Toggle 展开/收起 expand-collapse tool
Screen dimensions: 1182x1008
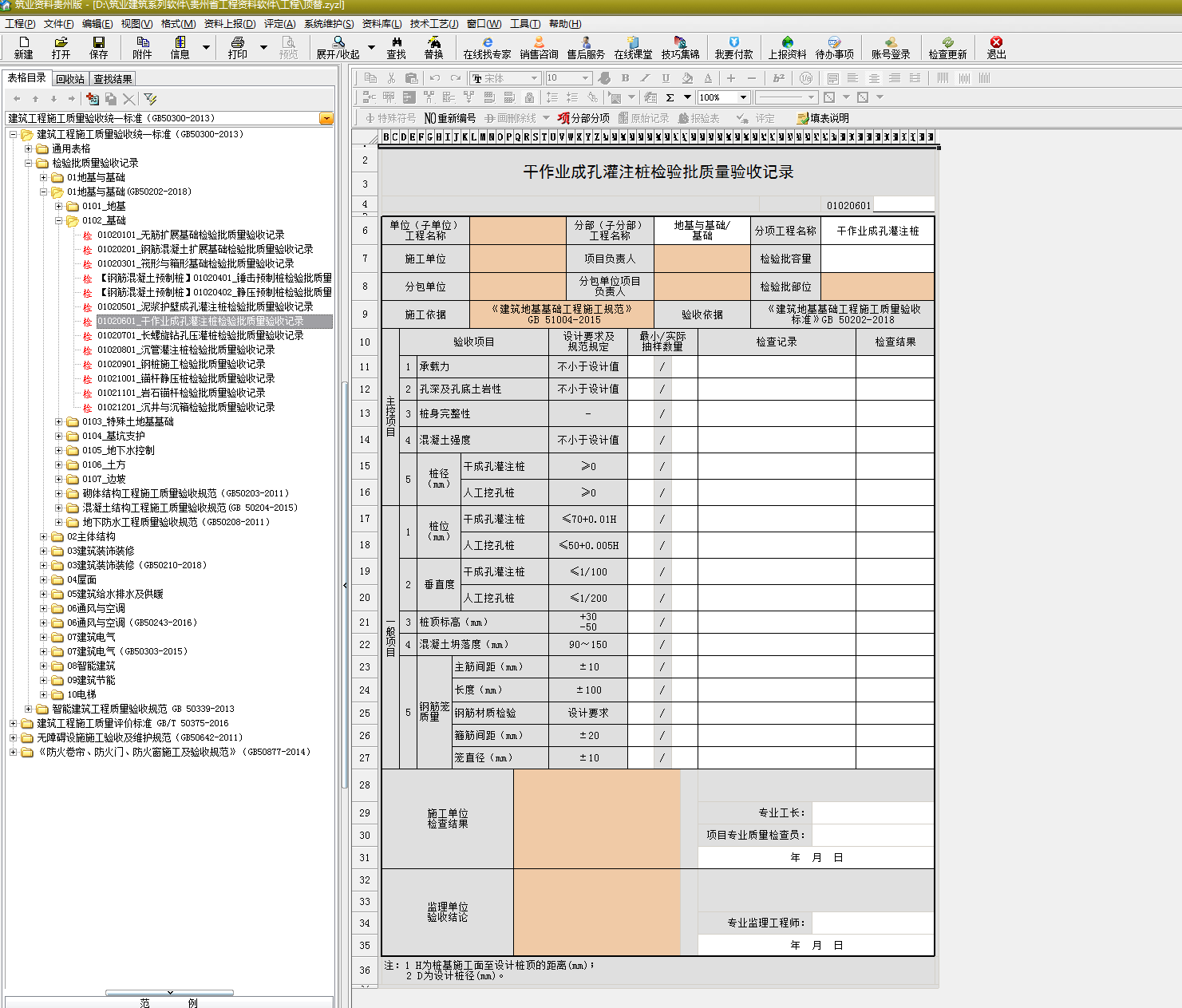(x=338, y=48)
